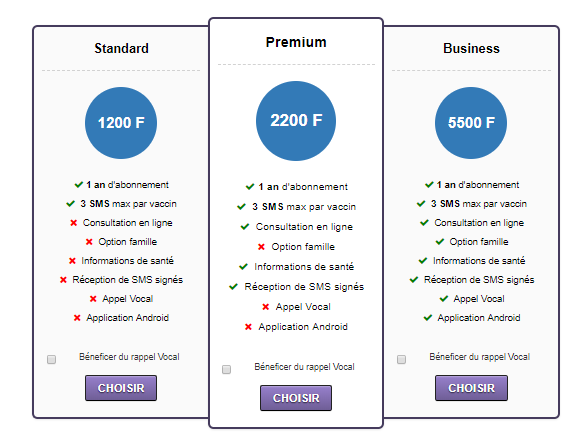Click the Standard plan CHOISIR button
The width and height of the screenshot is (581, 439).
point(121,388)
